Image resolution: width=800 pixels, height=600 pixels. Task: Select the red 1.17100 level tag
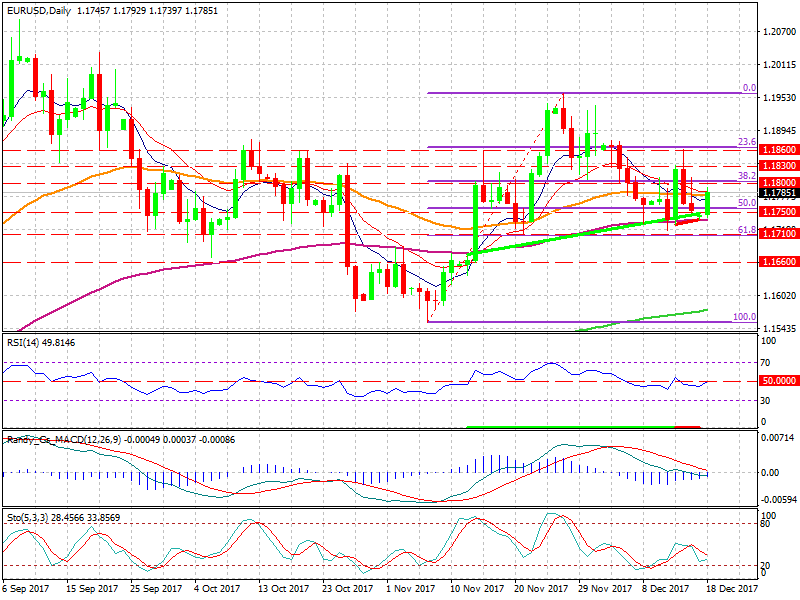779,234
